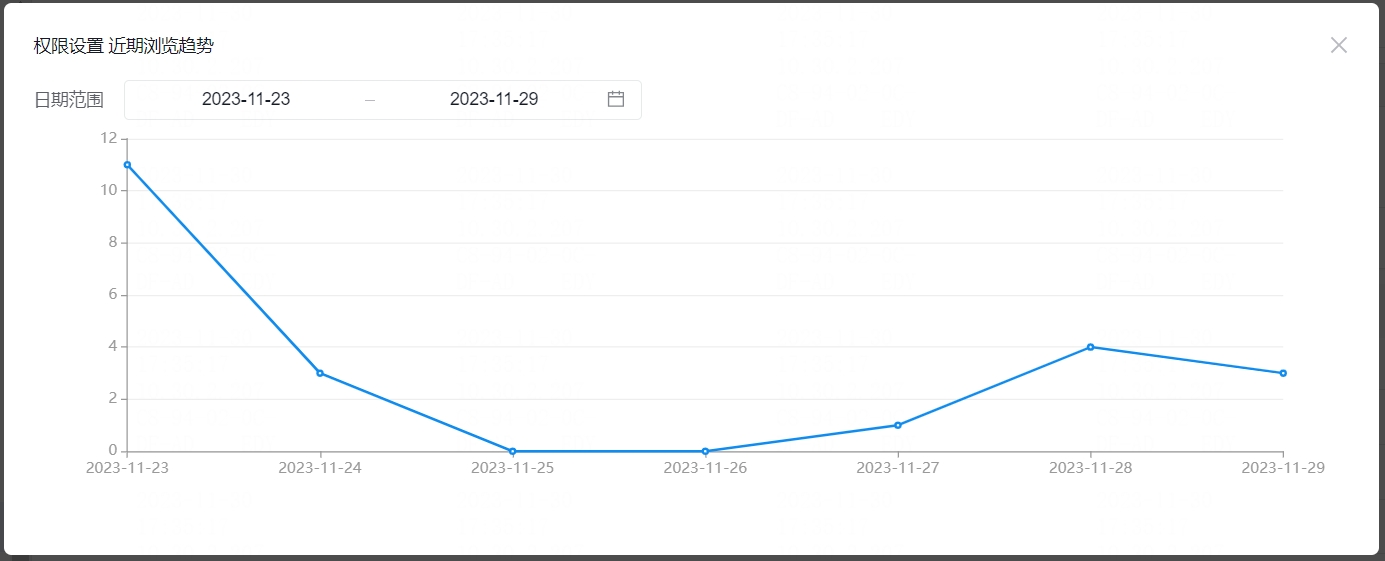The height and width of the screenshot is (561, 1385).
Task: Click the 2023-11-24 x-axis label
Action: (320, 468)
